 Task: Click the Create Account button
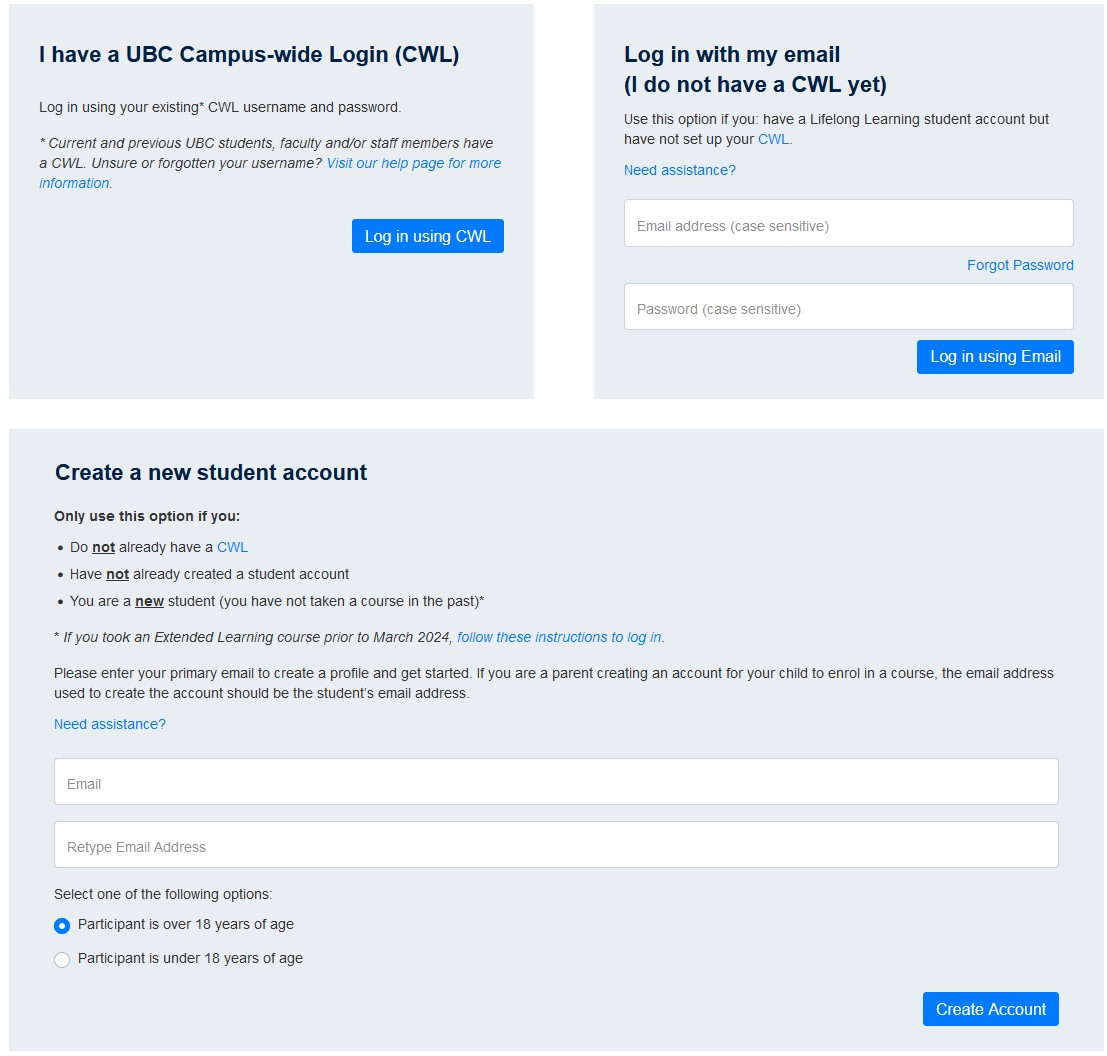click(990, 1009)
